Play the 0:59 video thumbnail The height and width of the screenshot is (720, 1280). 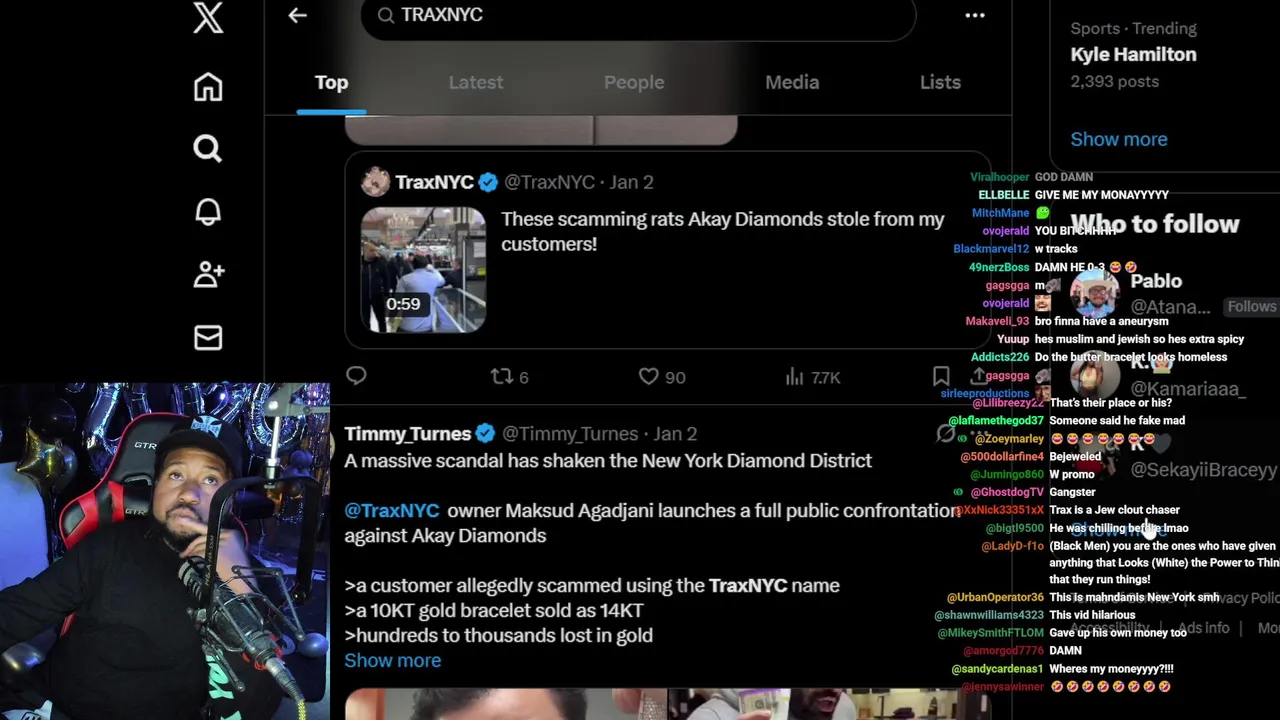coord(423,269)
